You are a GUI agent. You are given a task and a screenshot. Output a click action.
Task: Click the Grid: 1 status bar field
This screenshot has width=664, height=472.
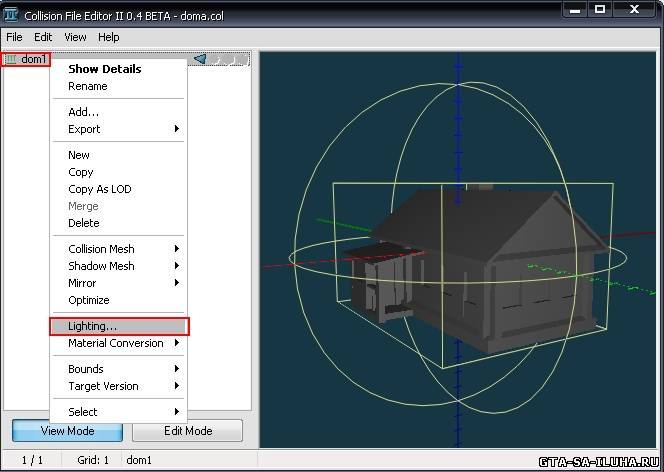pos(93,460)
